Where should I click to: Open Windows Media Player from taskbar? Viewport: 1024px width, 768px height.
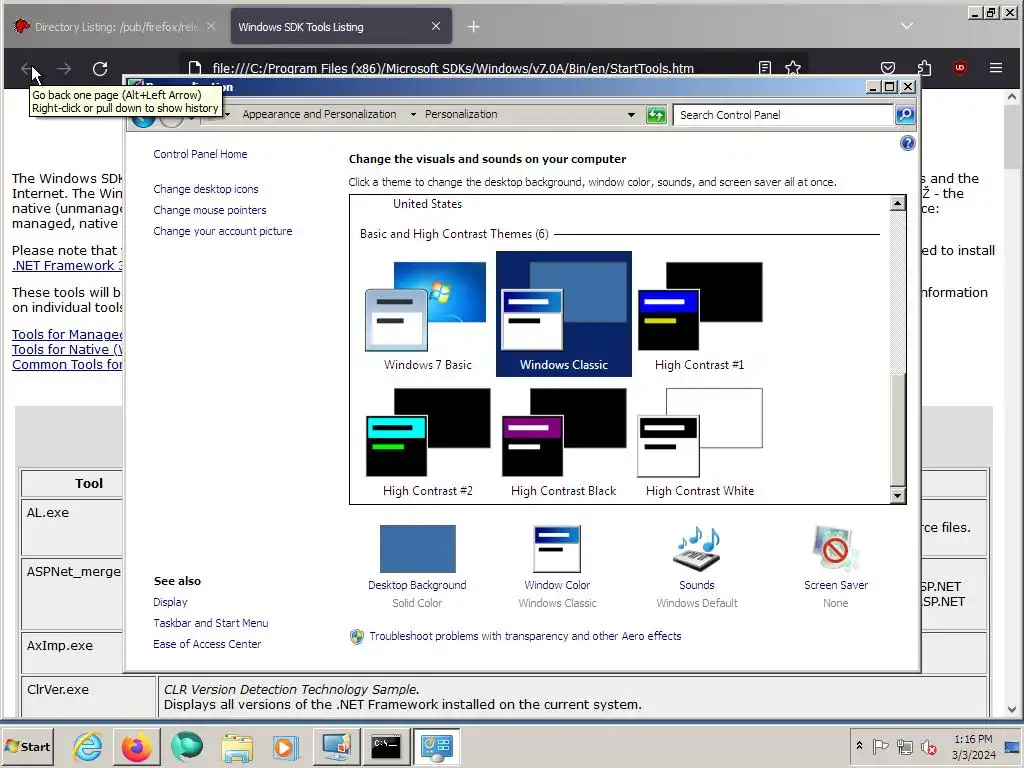(285, 746)
